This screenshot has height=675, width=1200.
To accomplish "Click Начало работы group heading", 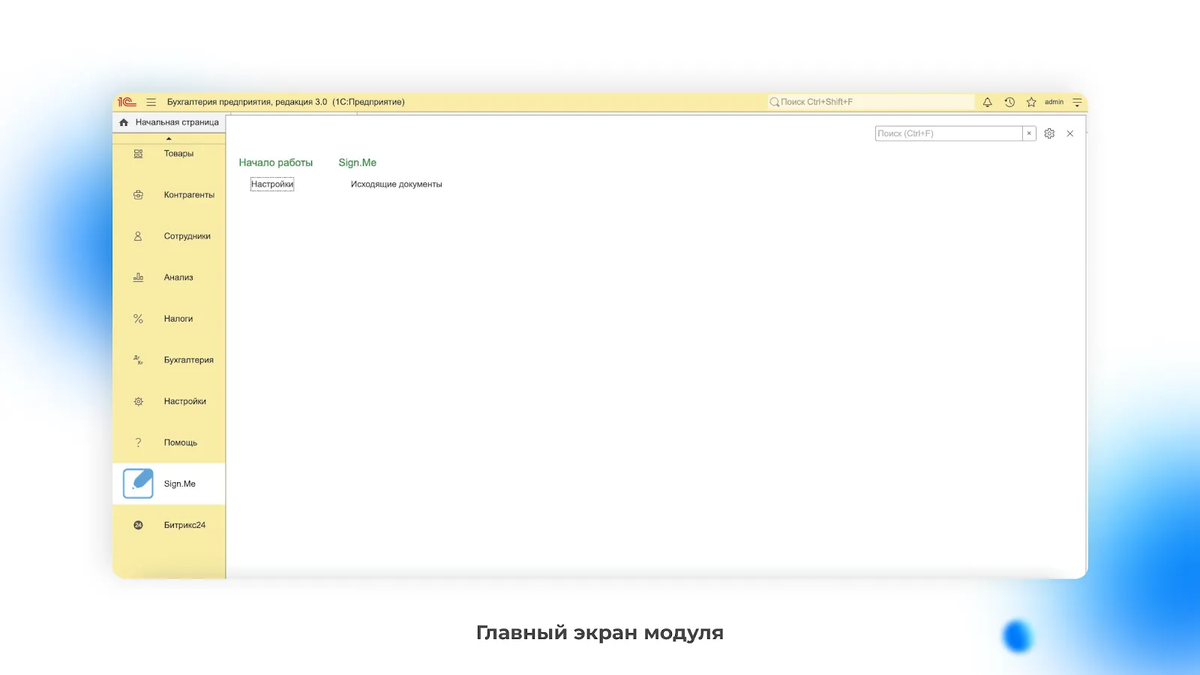I will [x=276, y=162].
